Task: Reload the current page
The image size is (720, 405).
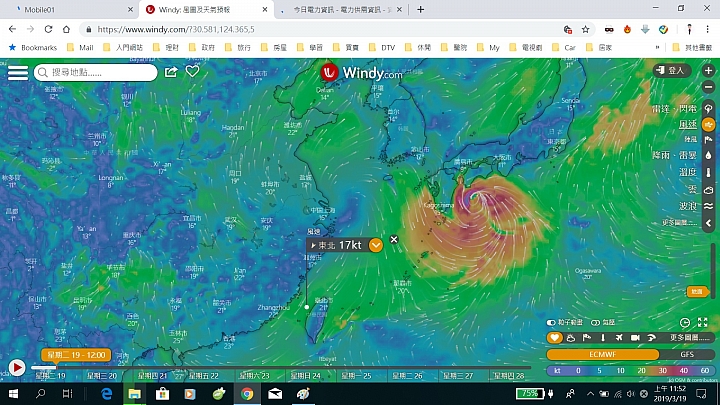Action: click(x=48, y=29)
